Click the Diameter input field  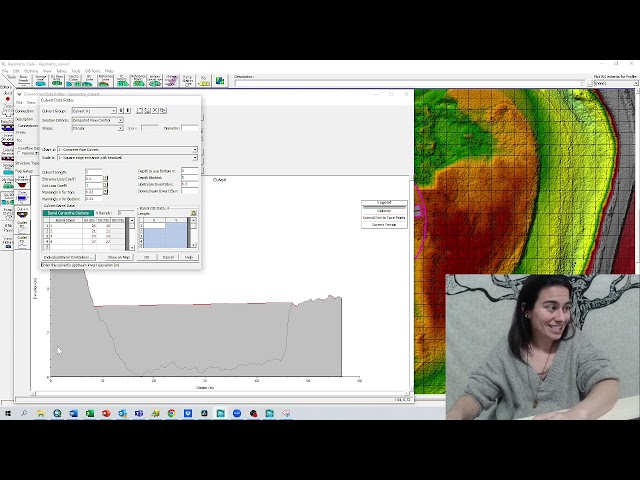pyautogui.click(x=189, y=128)
